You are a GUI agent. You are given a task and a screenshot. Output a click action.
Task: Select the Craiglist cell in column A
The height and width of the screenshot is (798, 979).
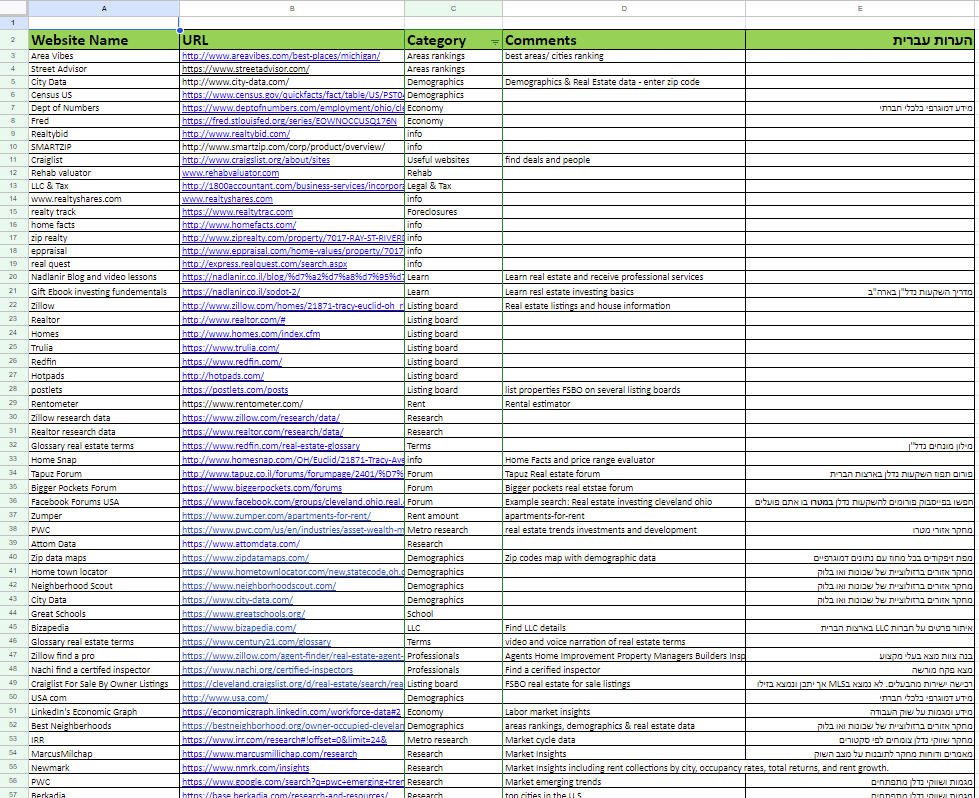click(104, 160)
